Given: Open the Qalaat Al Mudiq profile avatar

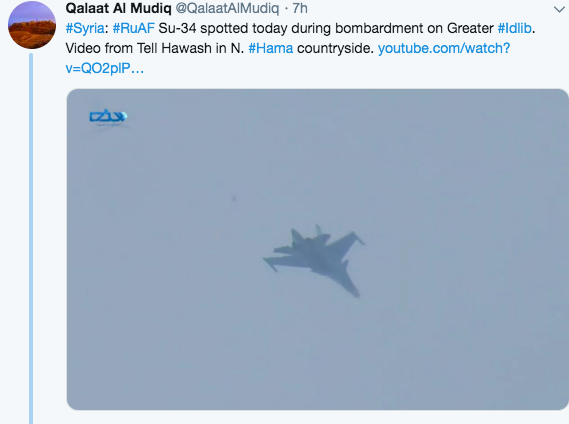Looking at the screenshot, I should 32,25.
